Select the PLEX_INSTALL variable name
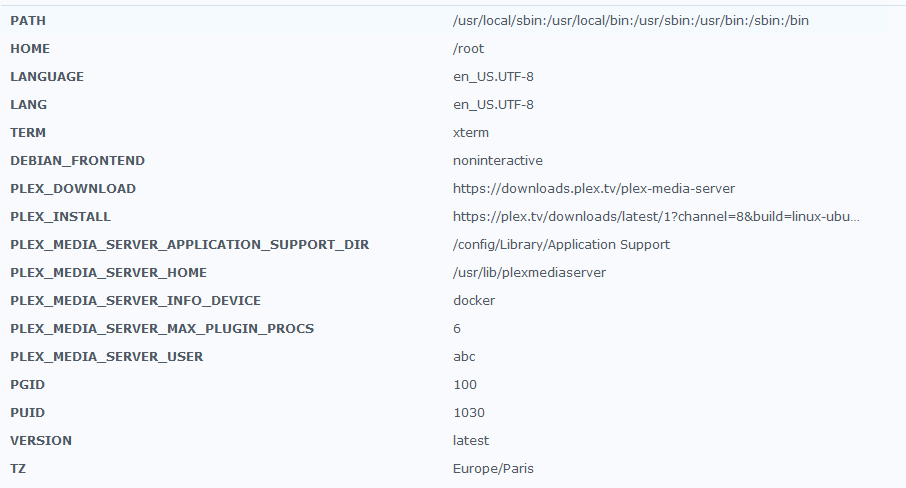The image size is (906, 488). (60, 217)
